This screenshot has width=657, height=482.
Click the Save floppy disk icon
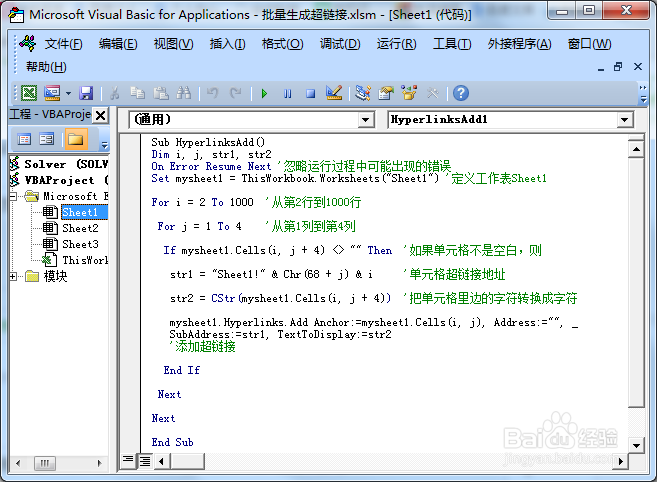click(x=86, y=93)
